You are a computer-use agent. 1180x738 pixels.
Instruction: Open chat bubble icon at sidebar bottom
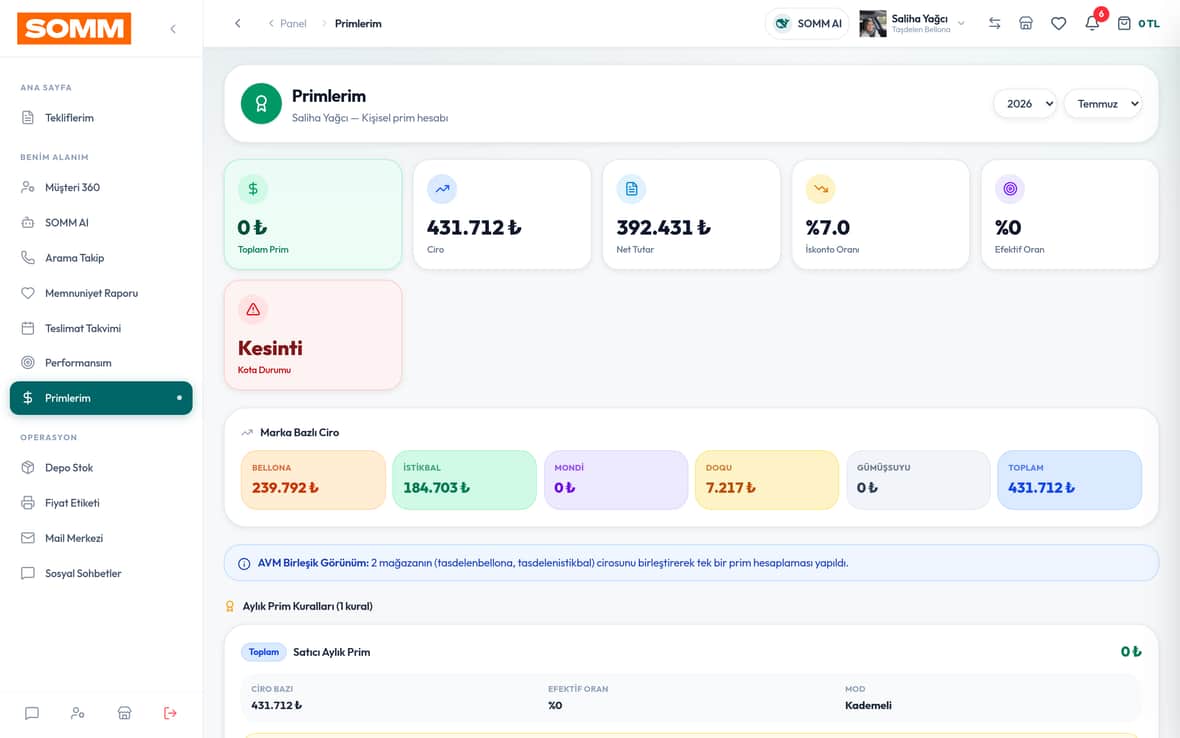[32, 712]
